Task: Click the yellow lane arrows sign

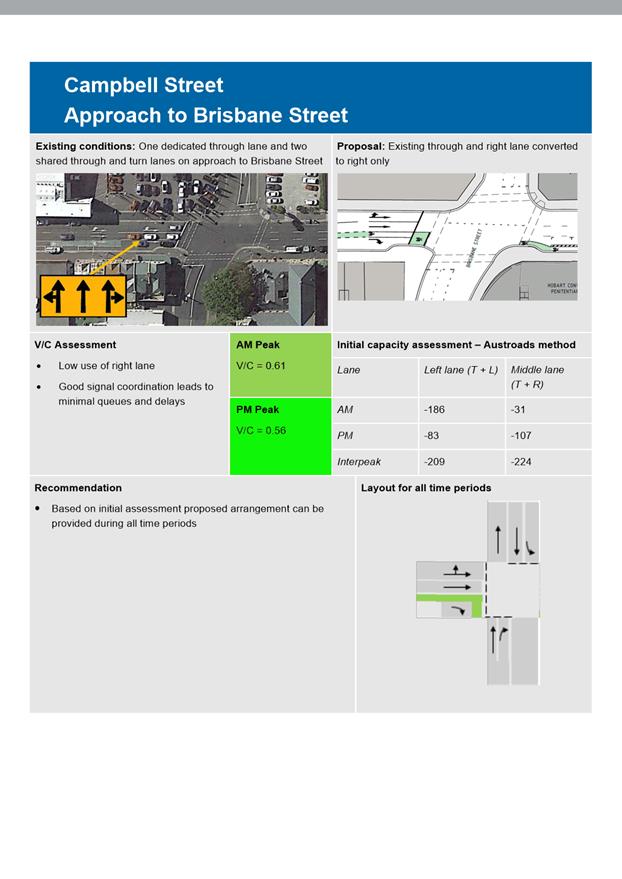Action: coord(83,296)
